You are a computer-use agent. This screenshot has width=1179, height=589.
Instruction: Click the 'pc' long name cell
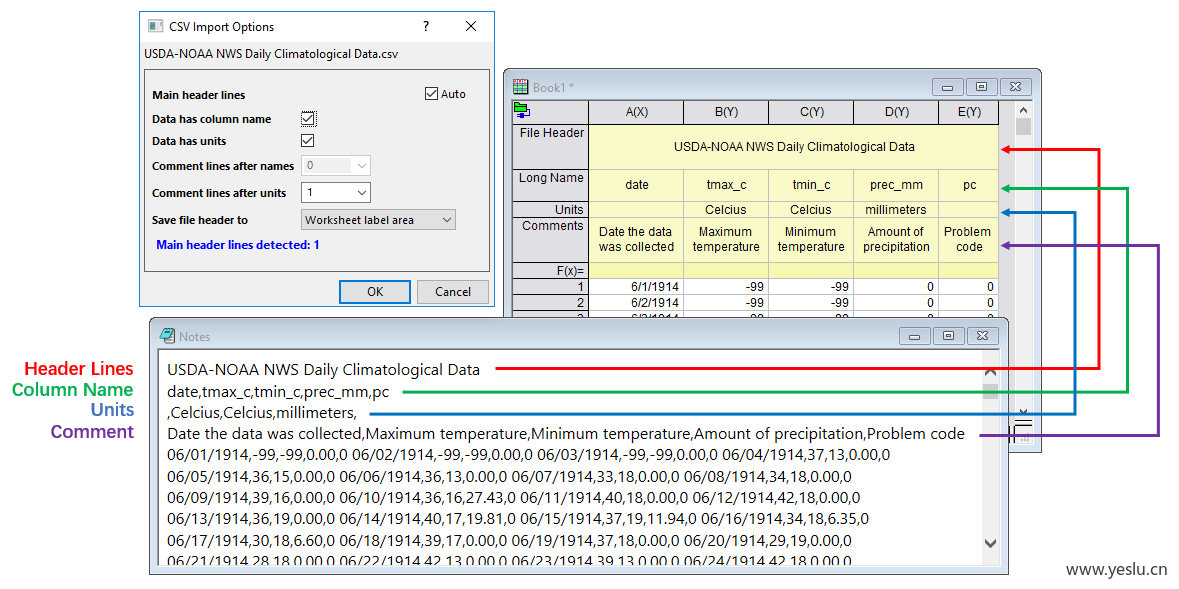point(969,185)
